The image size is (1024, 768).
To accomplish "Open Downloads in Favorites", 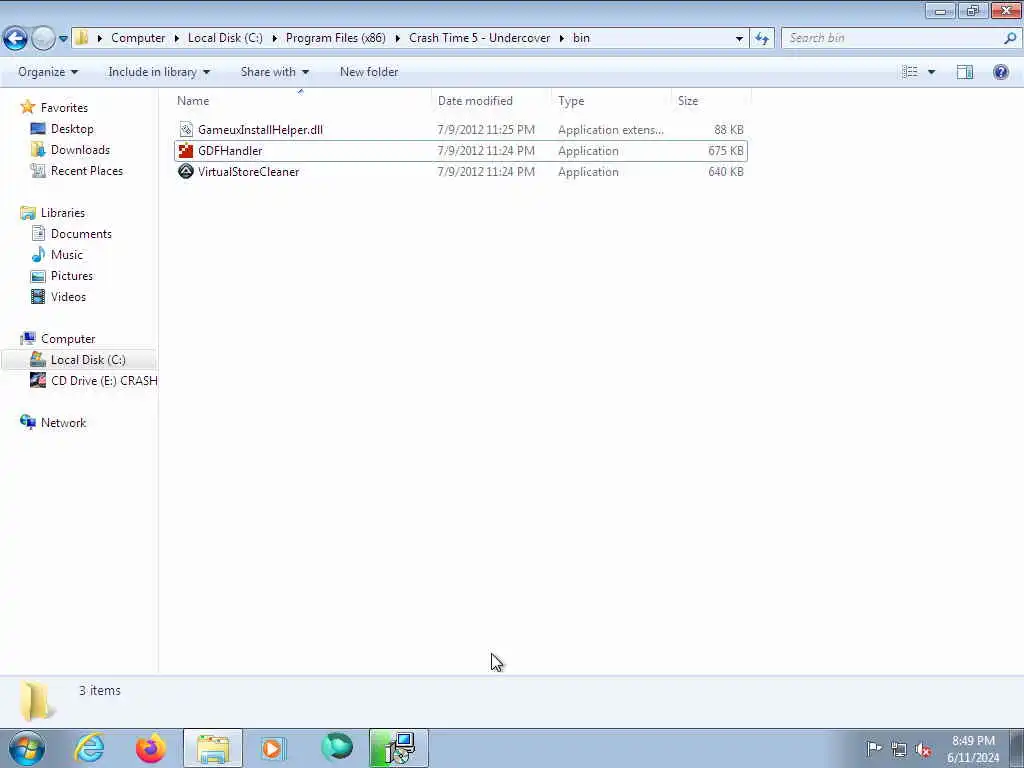I will [80, 150].
